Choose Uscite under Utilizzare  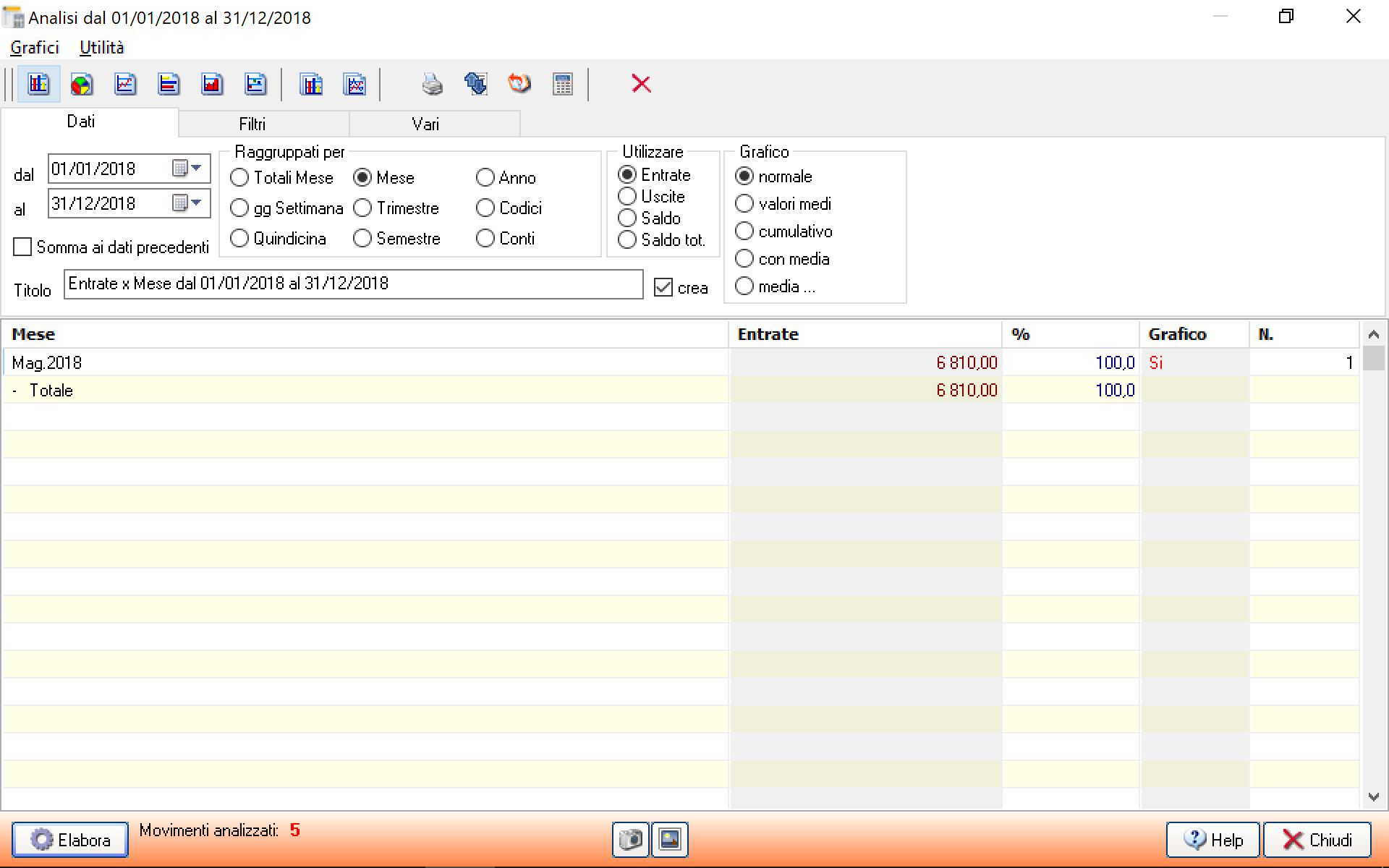627,197
